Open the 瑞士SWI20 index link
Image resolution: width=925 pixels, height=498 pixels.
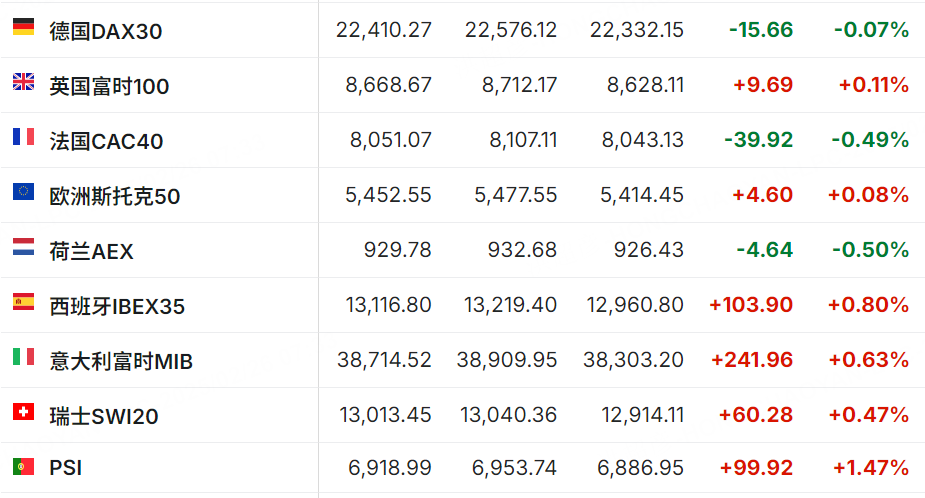coord(104,416)
